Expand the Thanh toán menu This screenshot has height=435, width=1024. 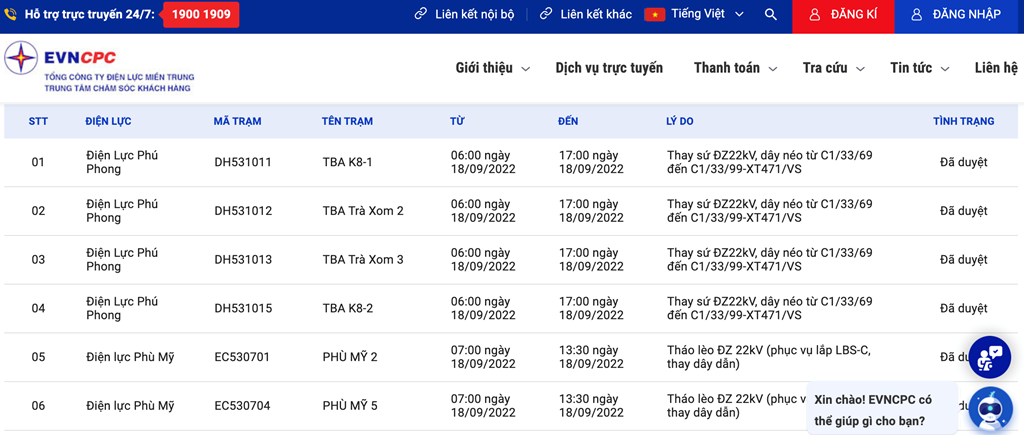pos(735,68)
